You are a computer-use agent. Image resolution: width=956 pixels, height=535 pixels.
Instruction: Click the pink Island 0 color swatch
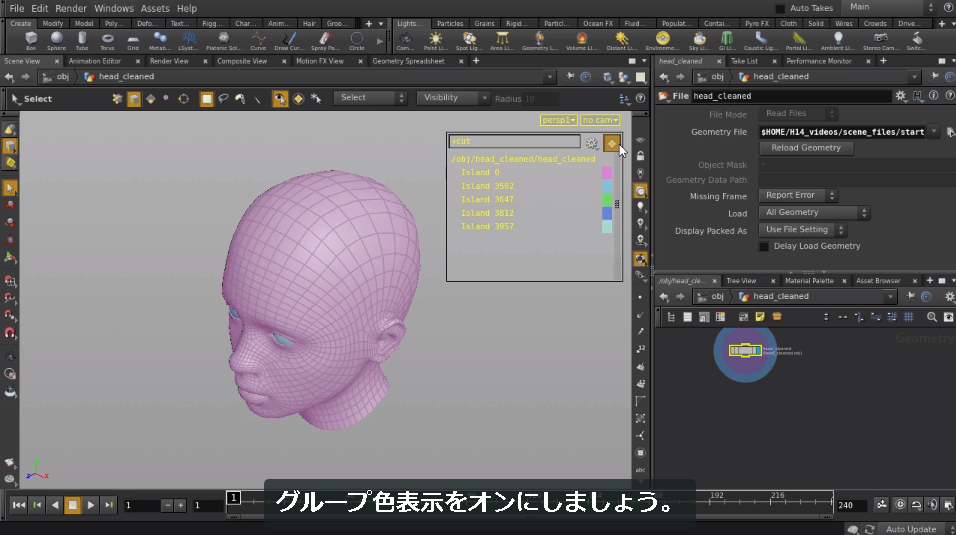click(x=607, y=173)
